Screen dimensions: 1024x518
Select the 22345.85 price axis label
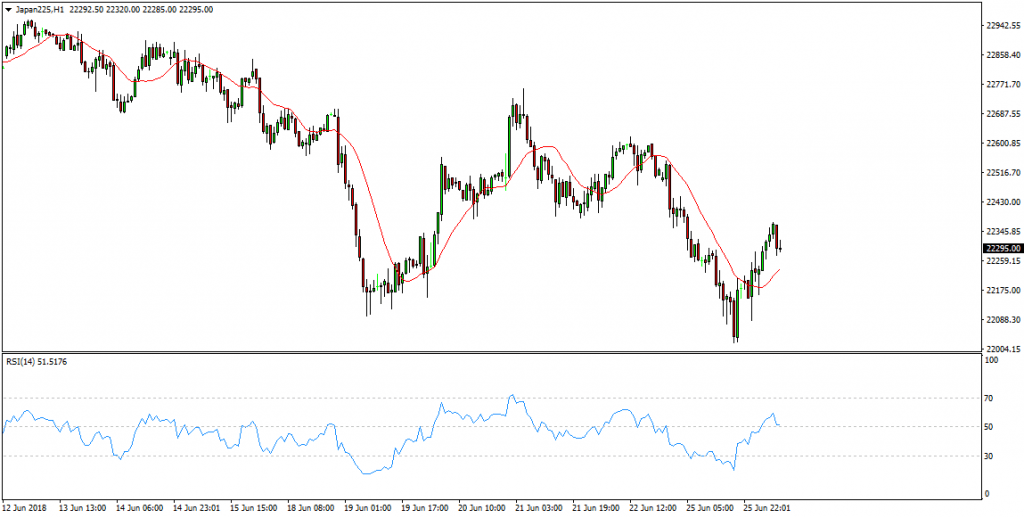1004,232
